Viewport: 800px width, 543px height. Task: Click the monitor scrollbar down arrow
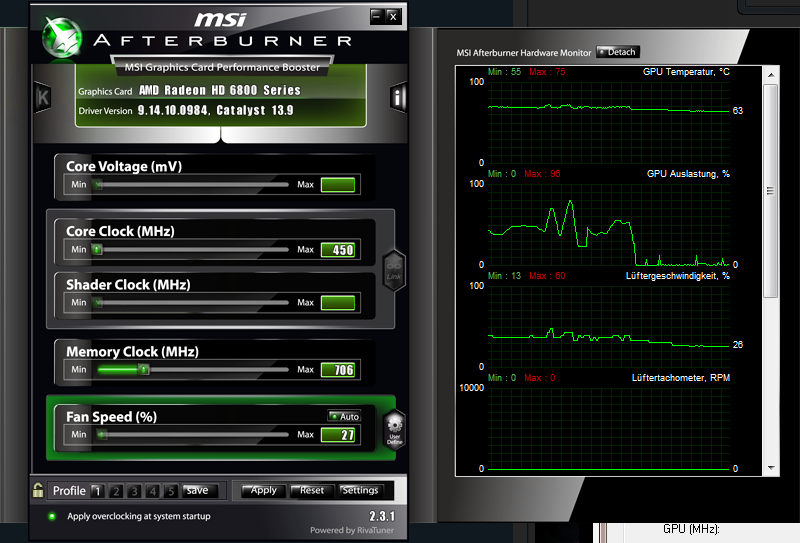(771, 467)
